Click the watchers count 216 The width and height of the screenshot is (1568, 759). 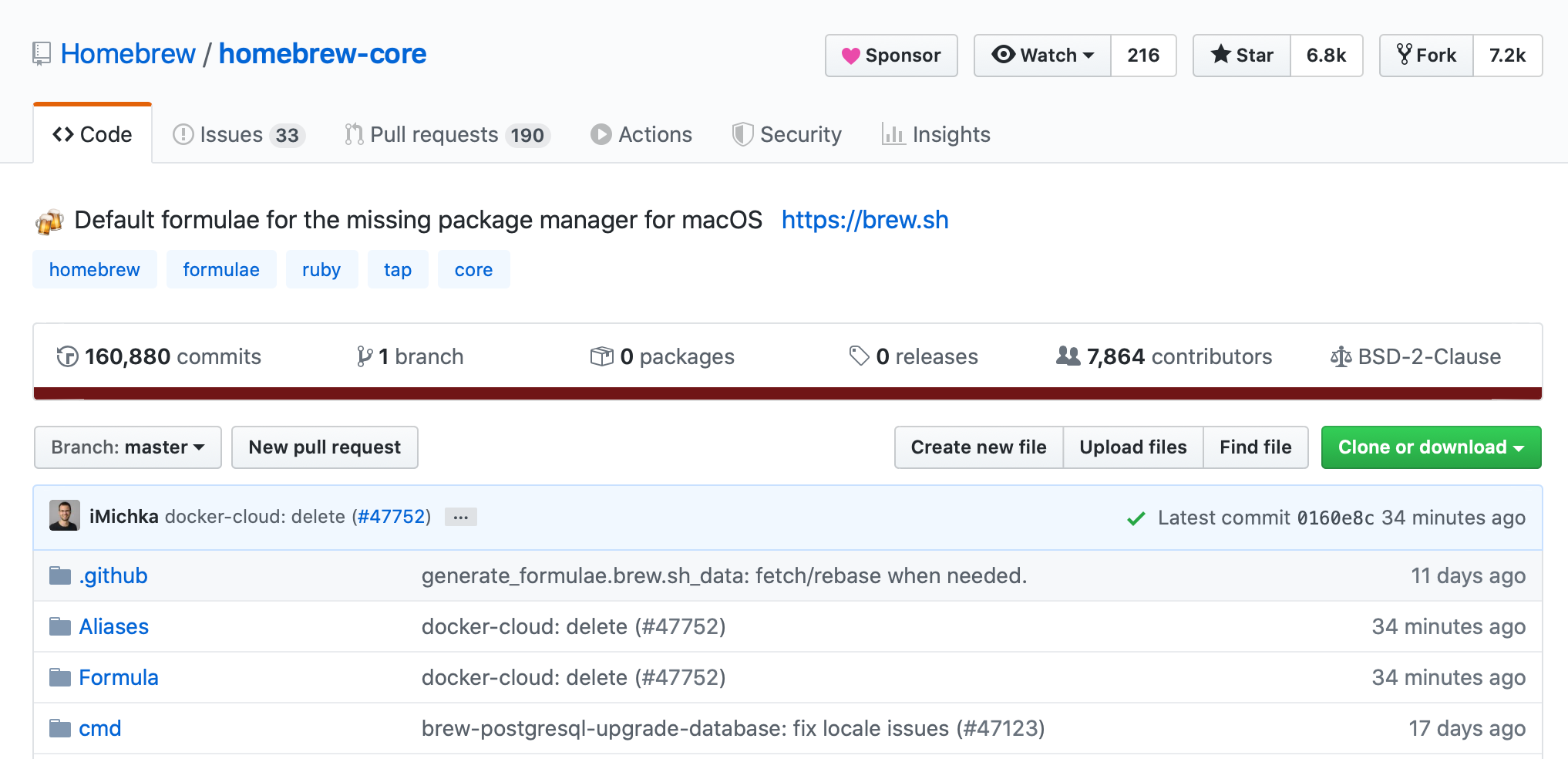pos(1143,56)
